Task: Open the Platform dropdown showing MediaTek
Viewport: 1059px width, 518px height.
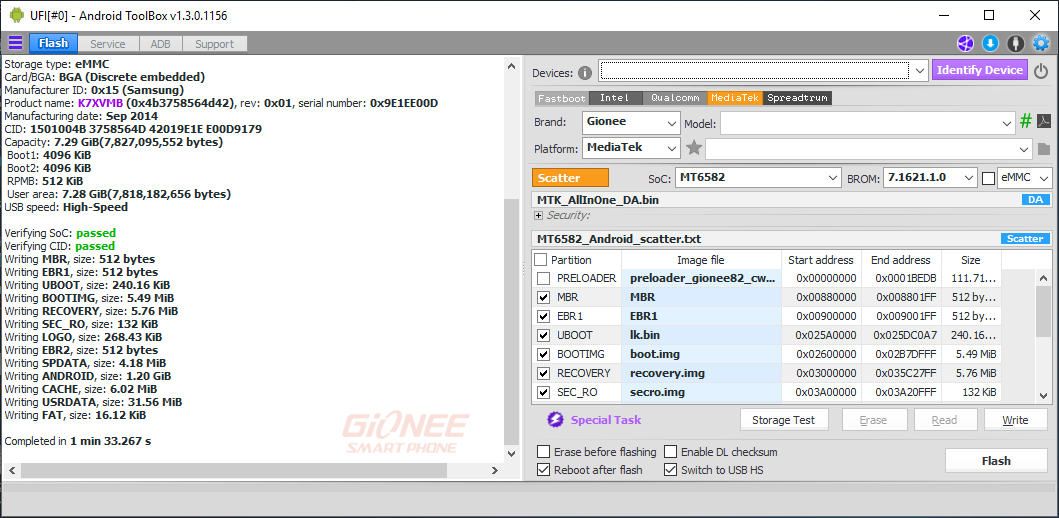Action: coord(631,147)
